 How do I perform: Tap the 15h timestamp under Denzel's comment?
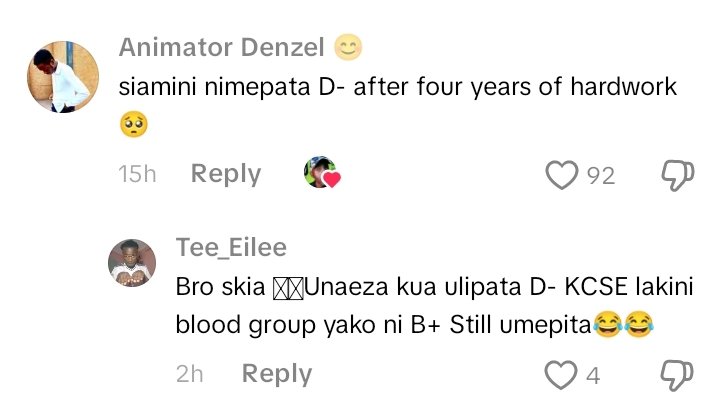coord(137,174)
